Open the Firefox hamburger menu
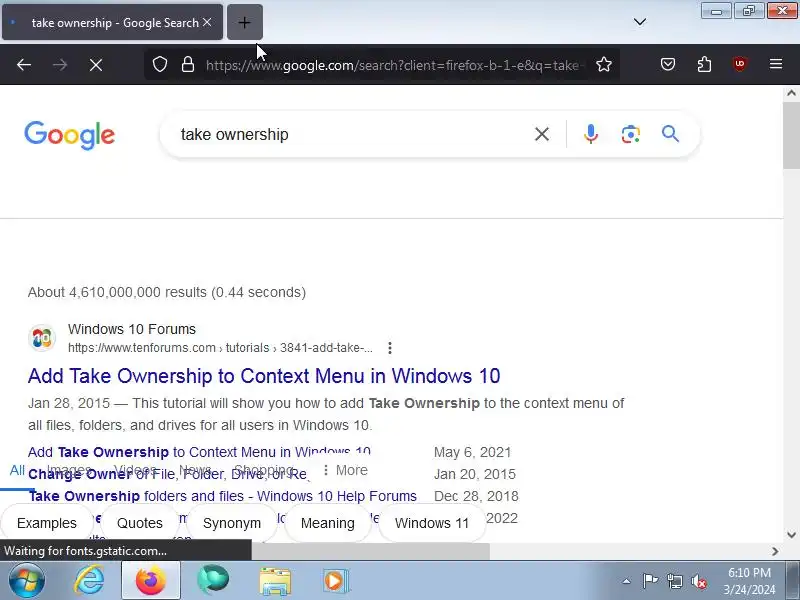The height and width of the screenshot is (600, 800). [x=776, y=64]
